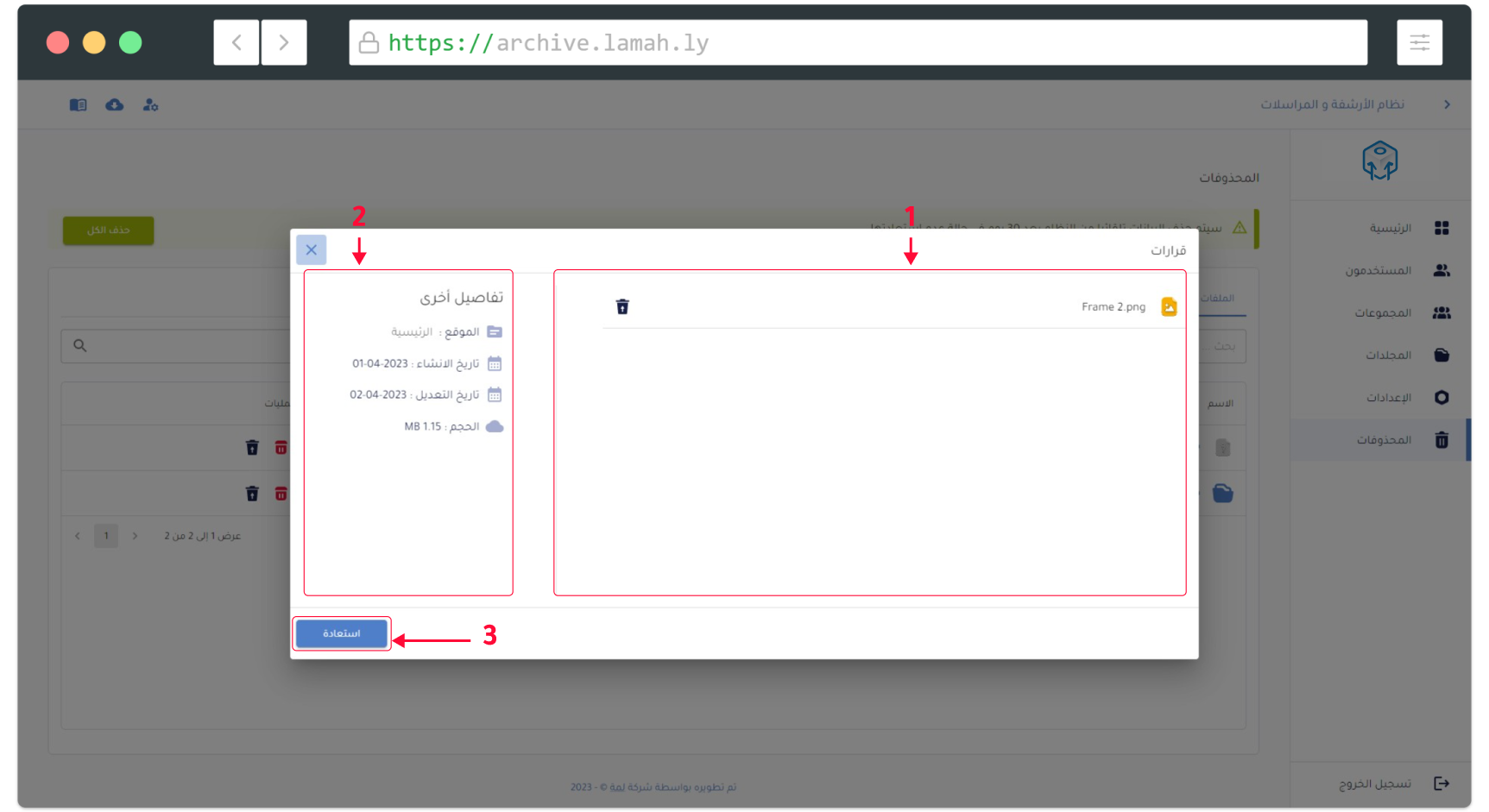The image size is (1489, 812).
Task: Open the book guide icon in top bar
Action: (78, 104)
